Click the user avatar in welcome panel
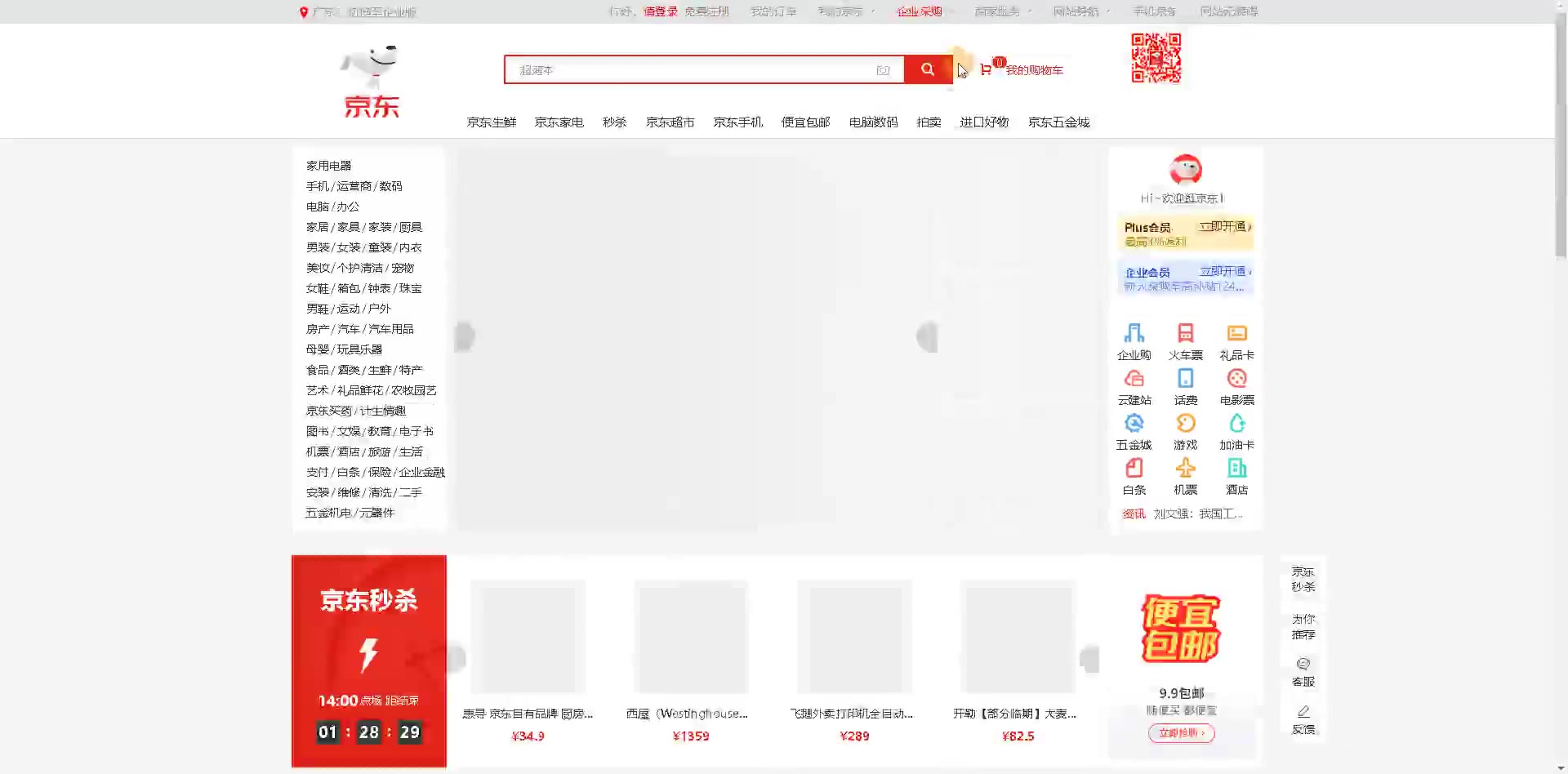1568x774 pixels. coord(1186,170)
